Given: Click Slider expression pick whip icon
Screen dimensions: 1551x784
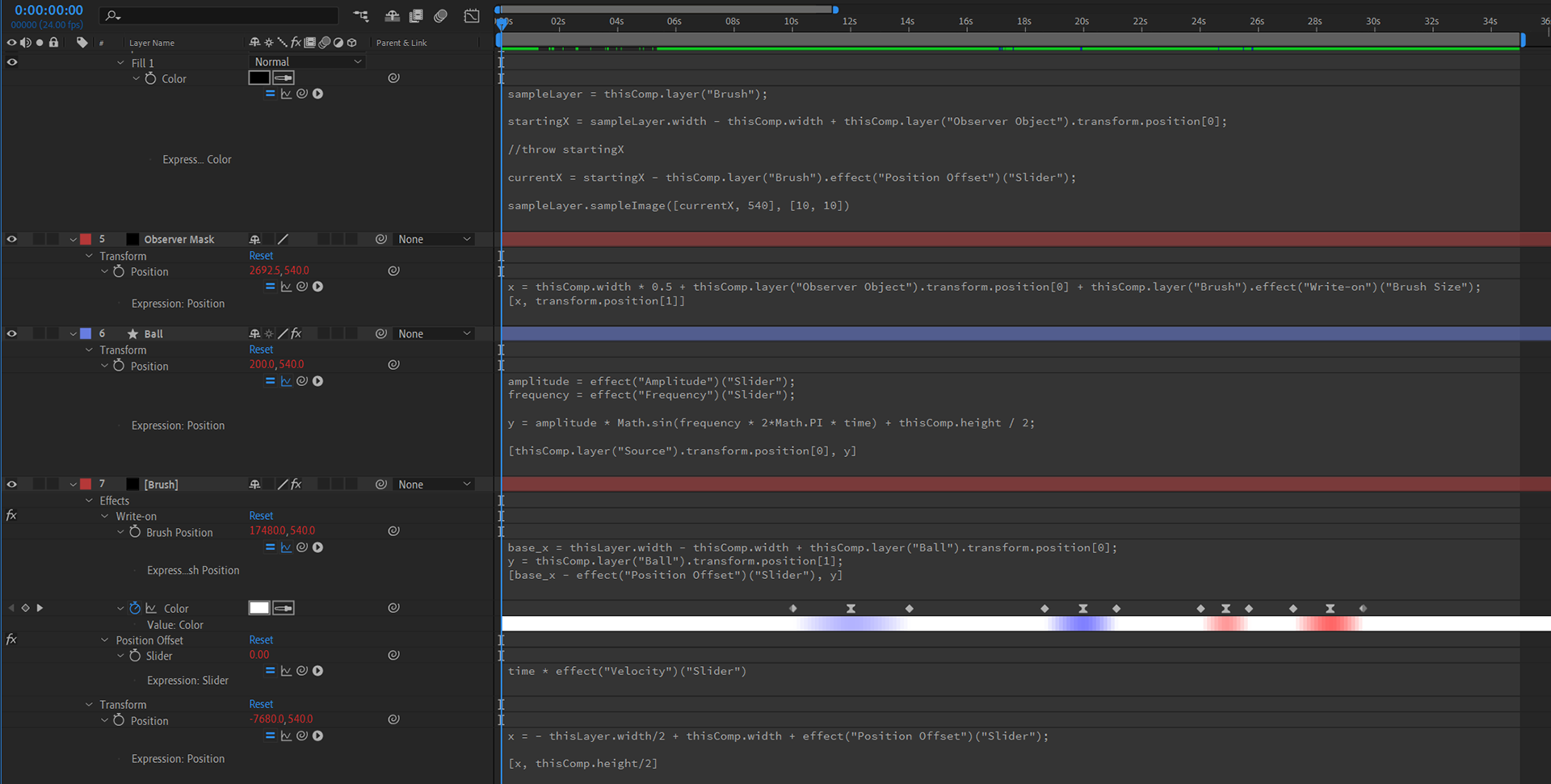Looking at the screenshot, I should pos(301,671).
